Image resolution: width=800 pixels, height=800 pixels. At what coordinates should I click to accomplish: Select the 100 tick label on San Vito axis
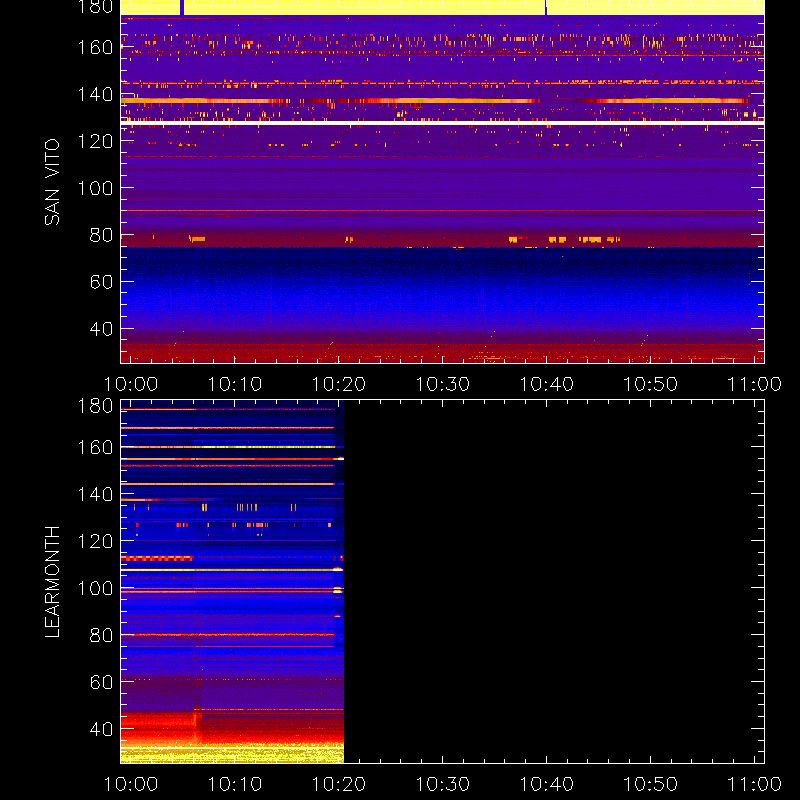coord(95,188)
